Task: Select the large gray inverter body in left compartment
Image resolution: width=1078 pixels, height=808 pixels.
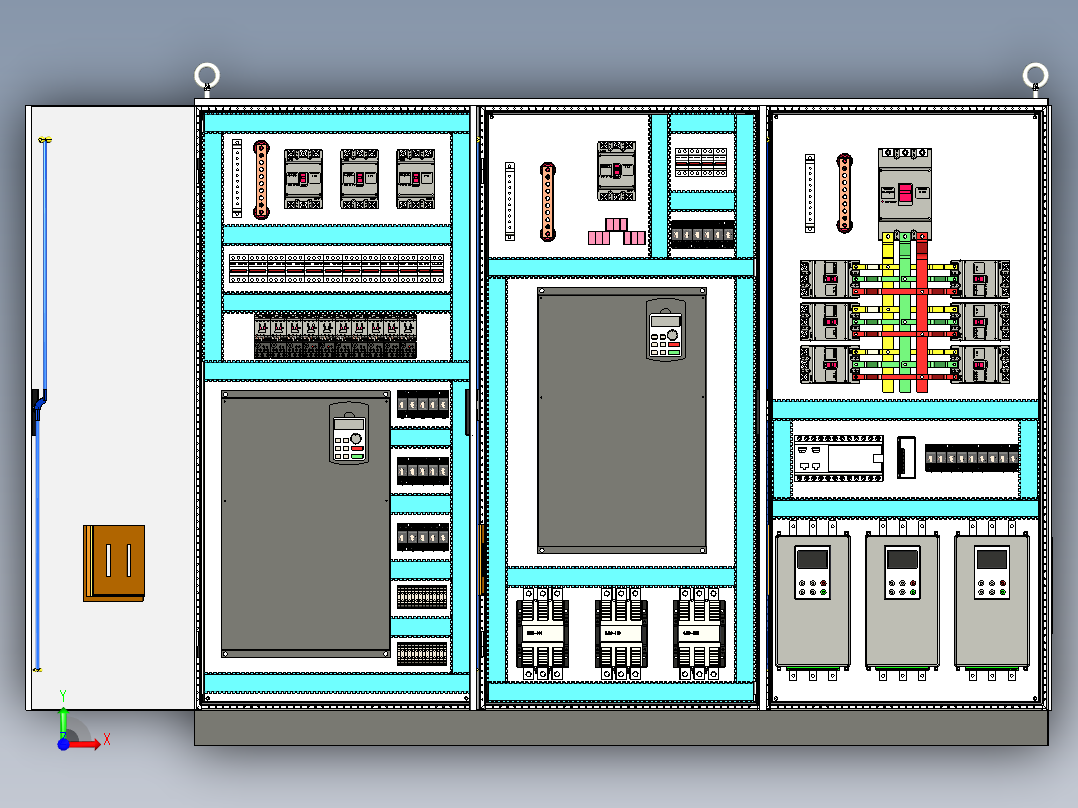Action: (306, 525)
